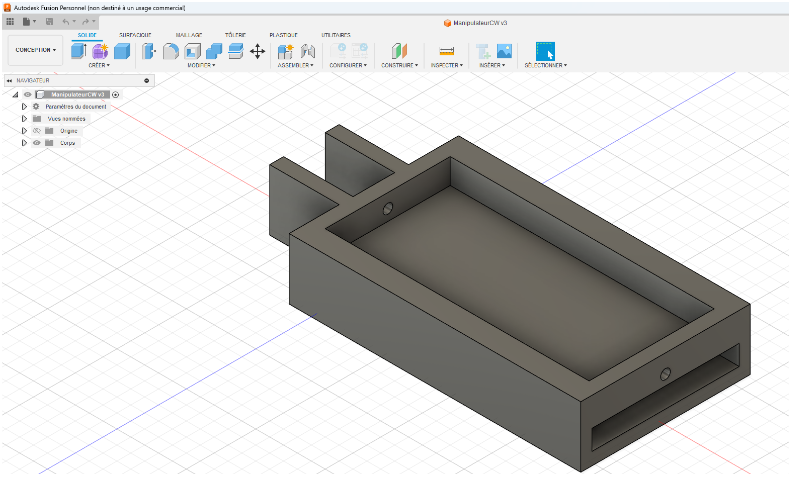Redo the last undone action
789x503 pixels.
[x=85, y=22]
